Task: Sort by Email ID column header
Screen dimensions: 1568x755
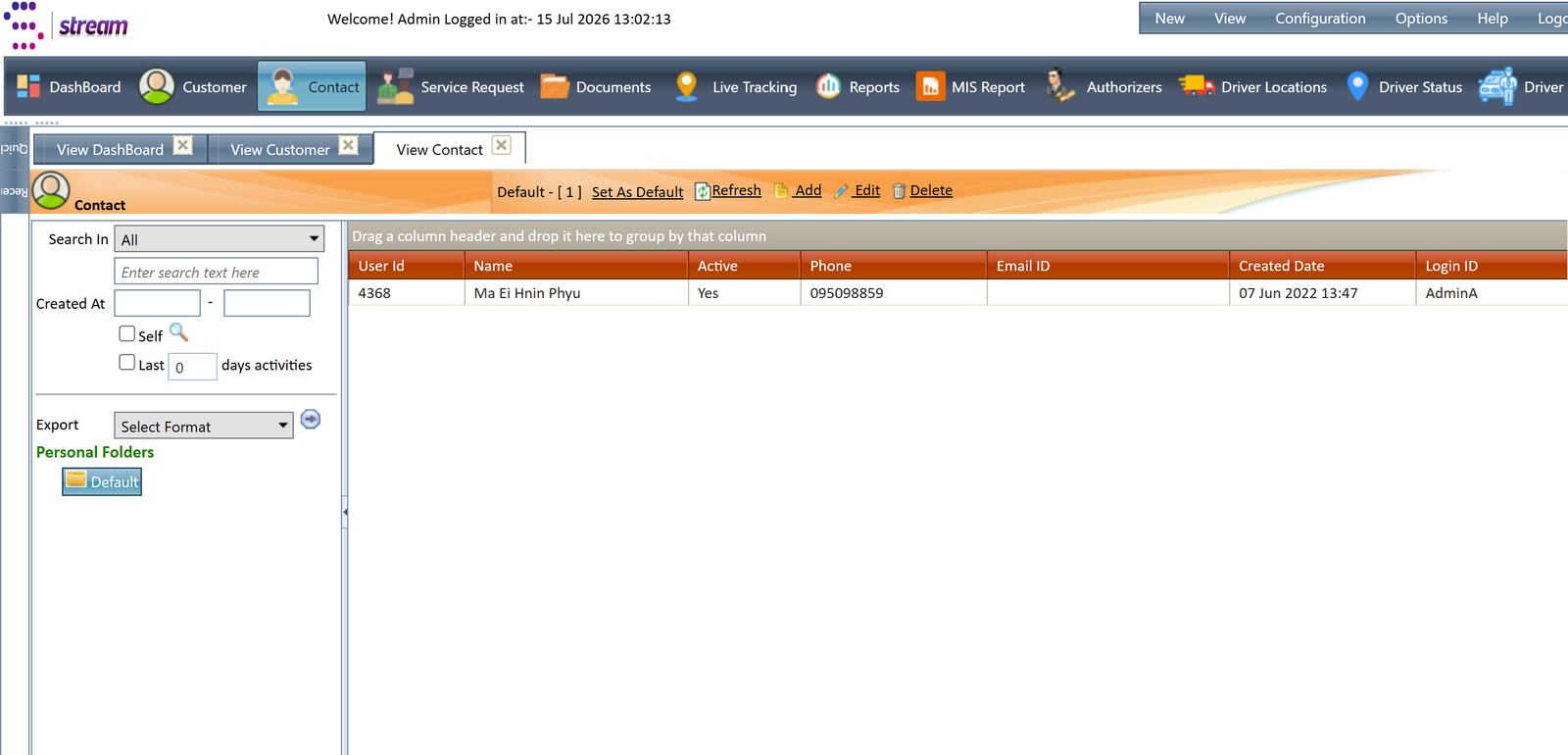Action: [1108, 266]
